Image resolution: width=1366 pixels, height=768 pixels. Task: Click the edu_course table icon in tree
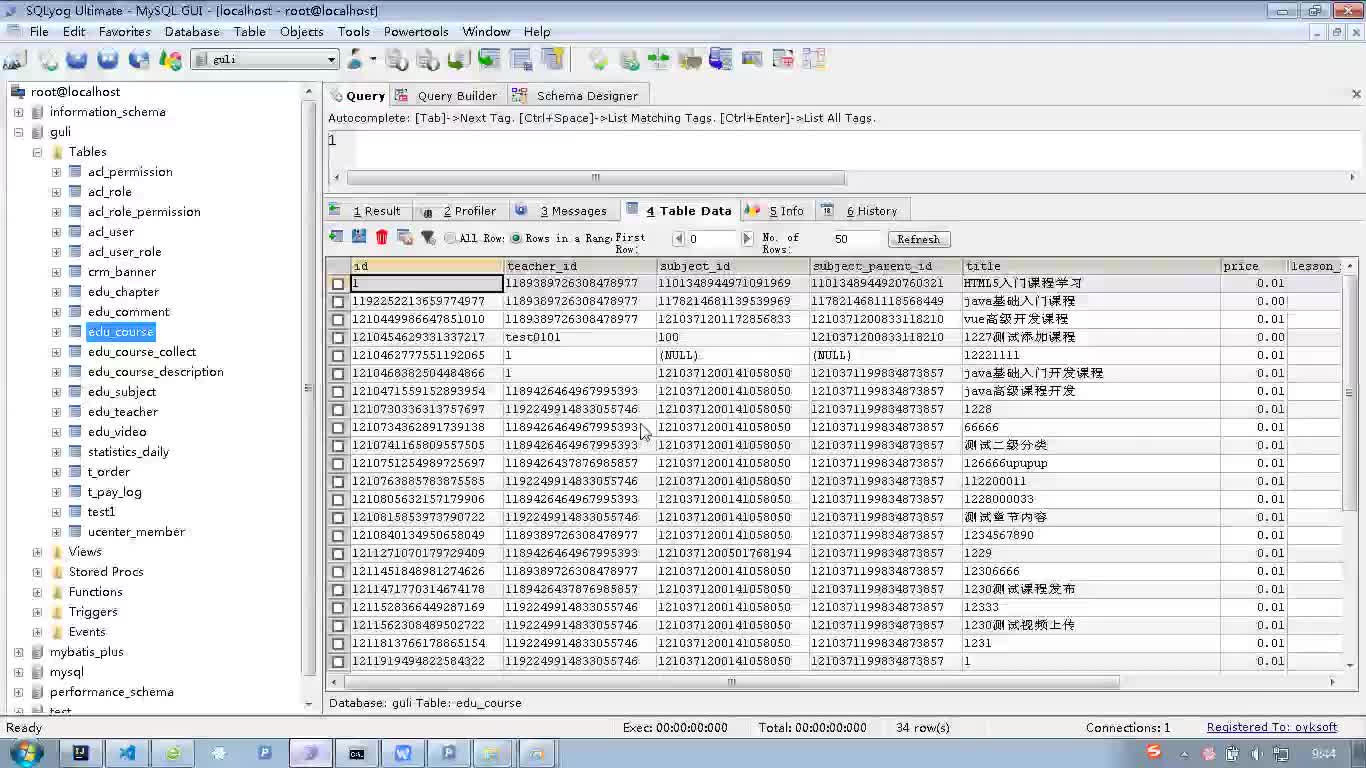click(x=75, y=332)
